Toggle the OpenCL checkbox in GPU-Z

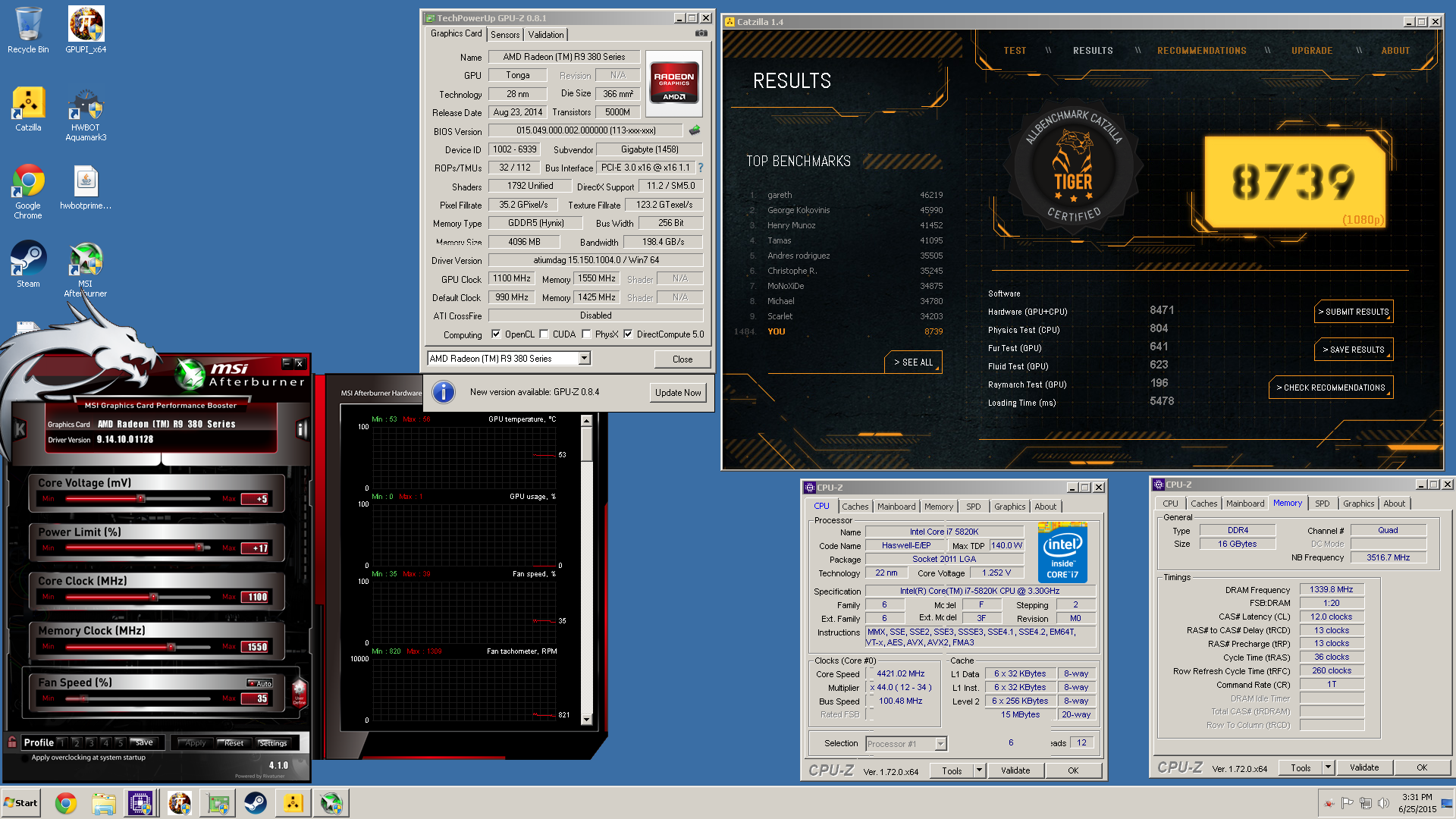pos(496,334)
